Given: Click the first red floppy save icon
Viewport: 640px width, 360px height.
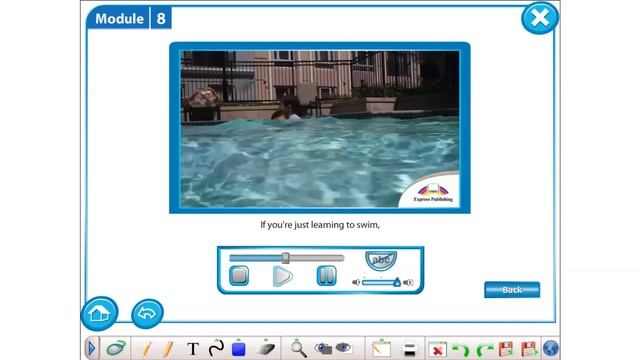Looking at the screenshot, I should click(506, 349).
